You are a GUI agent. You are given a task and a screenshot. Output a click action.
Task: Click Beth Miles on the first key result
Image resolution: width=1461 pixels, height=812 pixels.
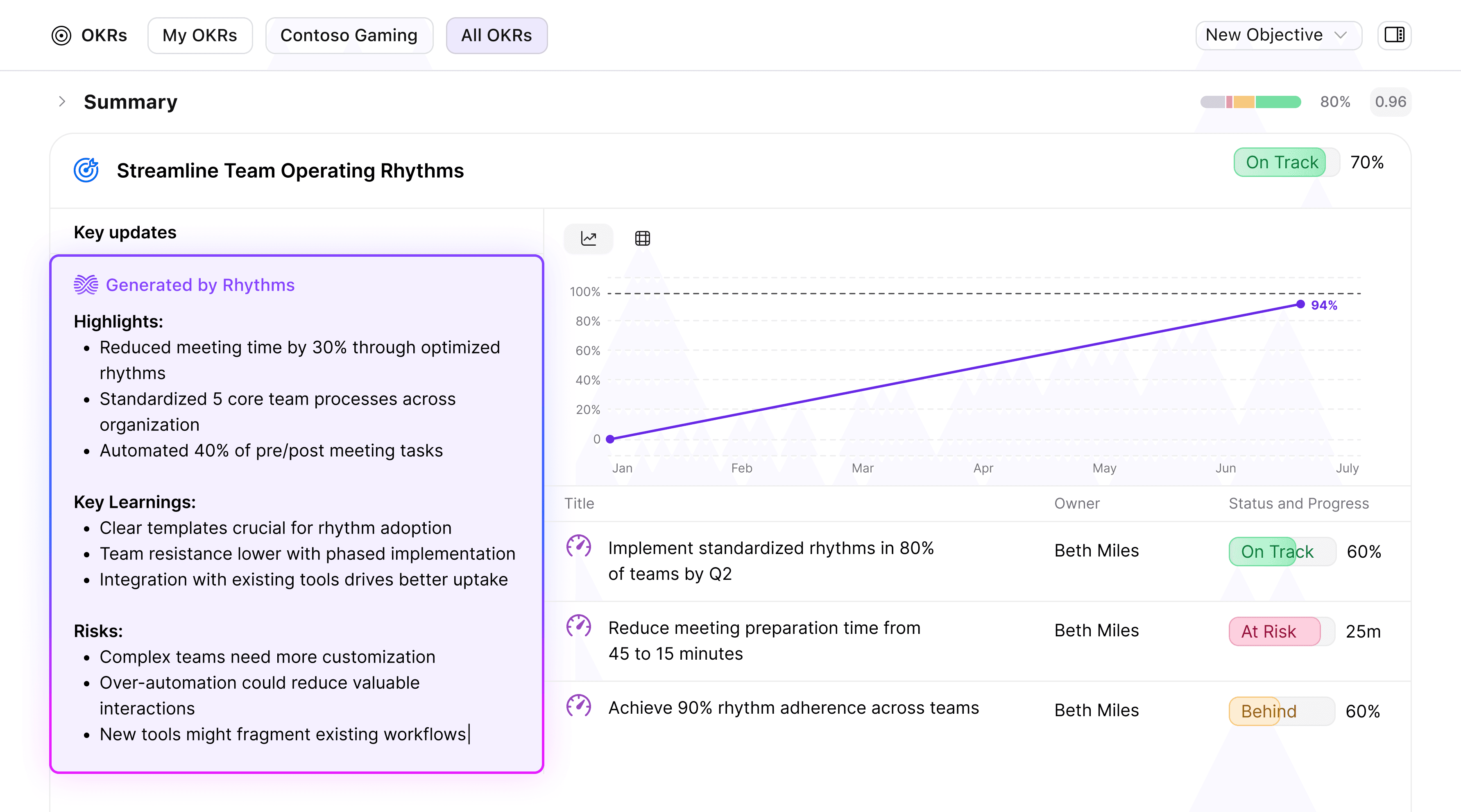pos(1096,551)
